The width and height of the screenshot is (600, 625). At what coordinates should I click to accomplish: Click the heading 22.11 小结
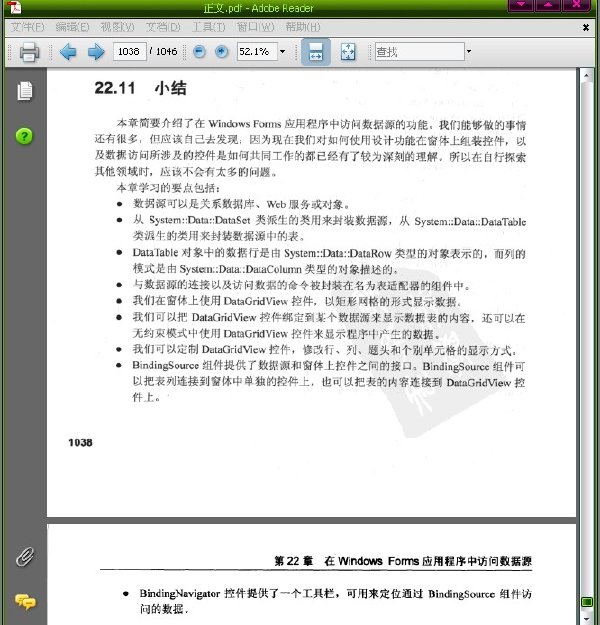[140, 88]
